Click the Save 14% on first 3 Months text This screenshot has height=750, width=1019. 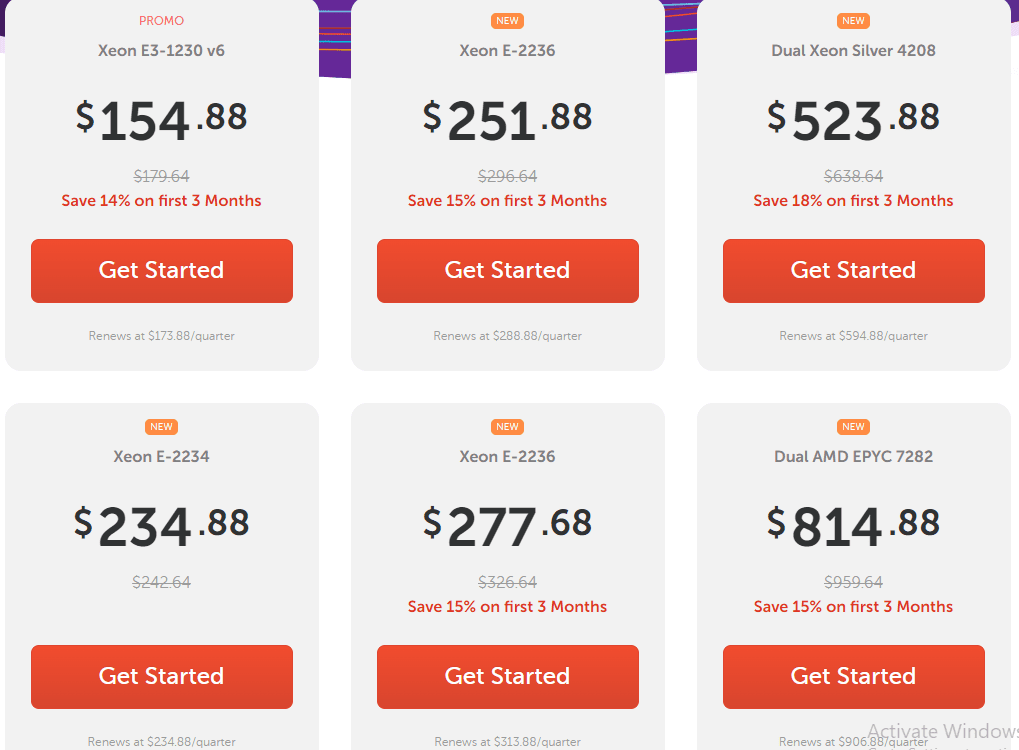(161, 201)
